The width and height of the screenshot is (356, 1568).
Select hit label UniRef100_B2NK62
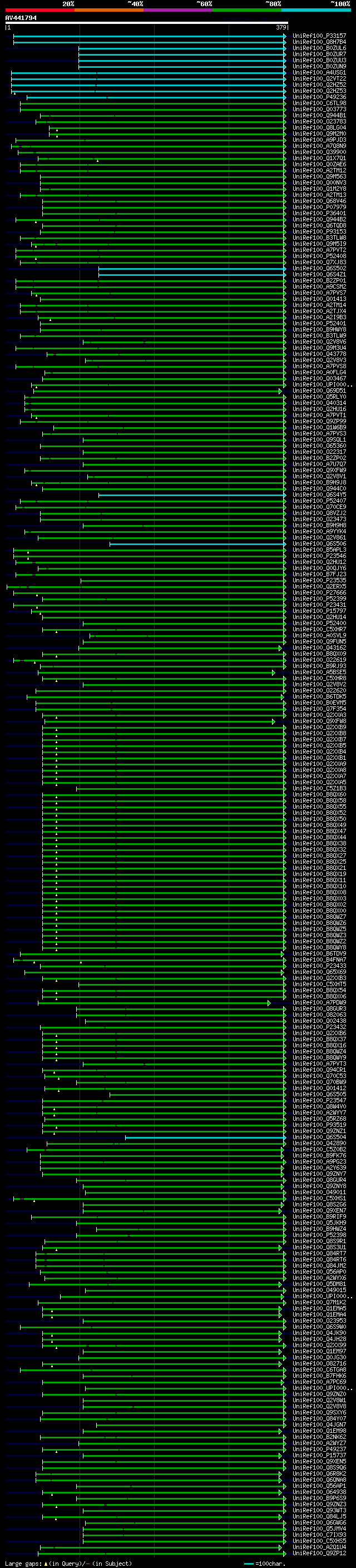tap(319, 1437)
